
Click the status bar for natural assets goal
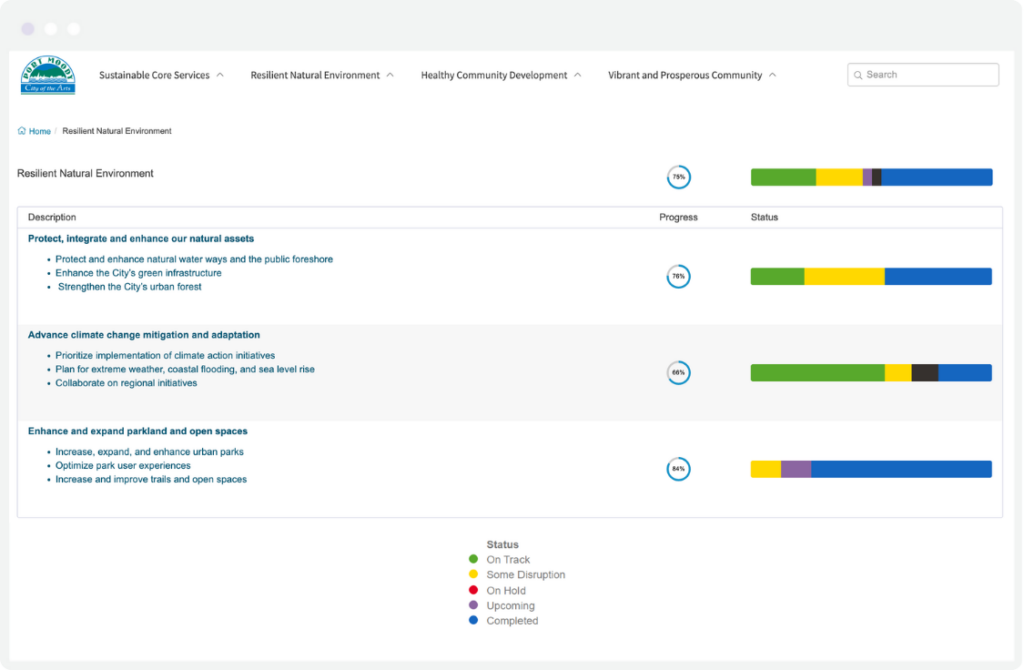[871, 276]
